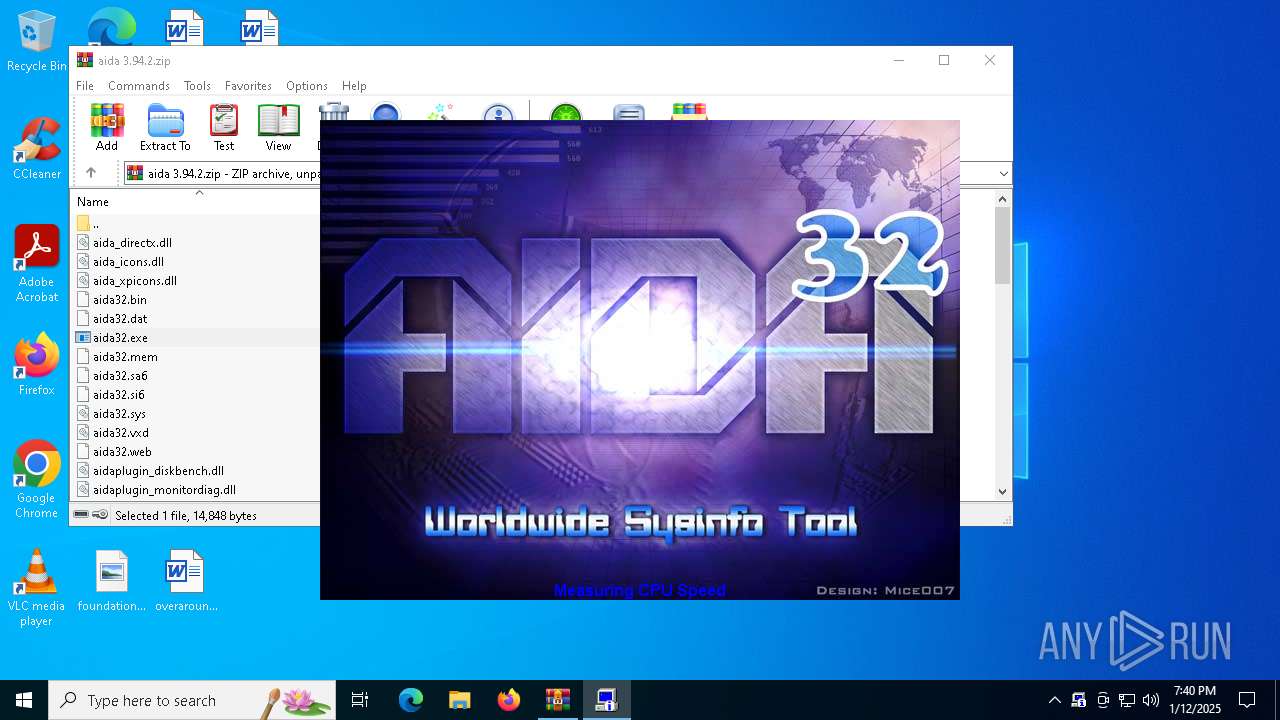The width and height of the screenshot is (1280, 720).
Task: Open File Explorer from the taskbar
Action: [459, 700]
